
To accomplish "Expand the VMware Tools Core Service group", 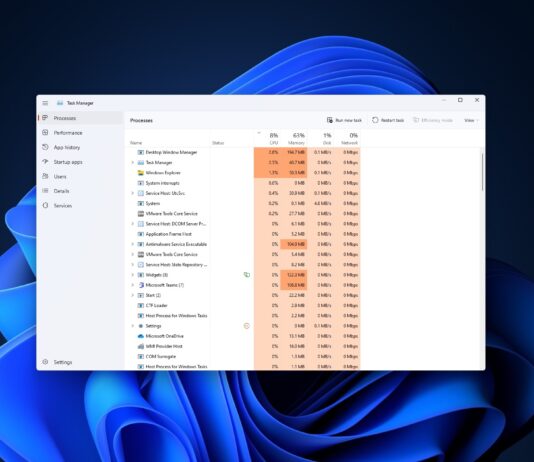I will point(132,254).
